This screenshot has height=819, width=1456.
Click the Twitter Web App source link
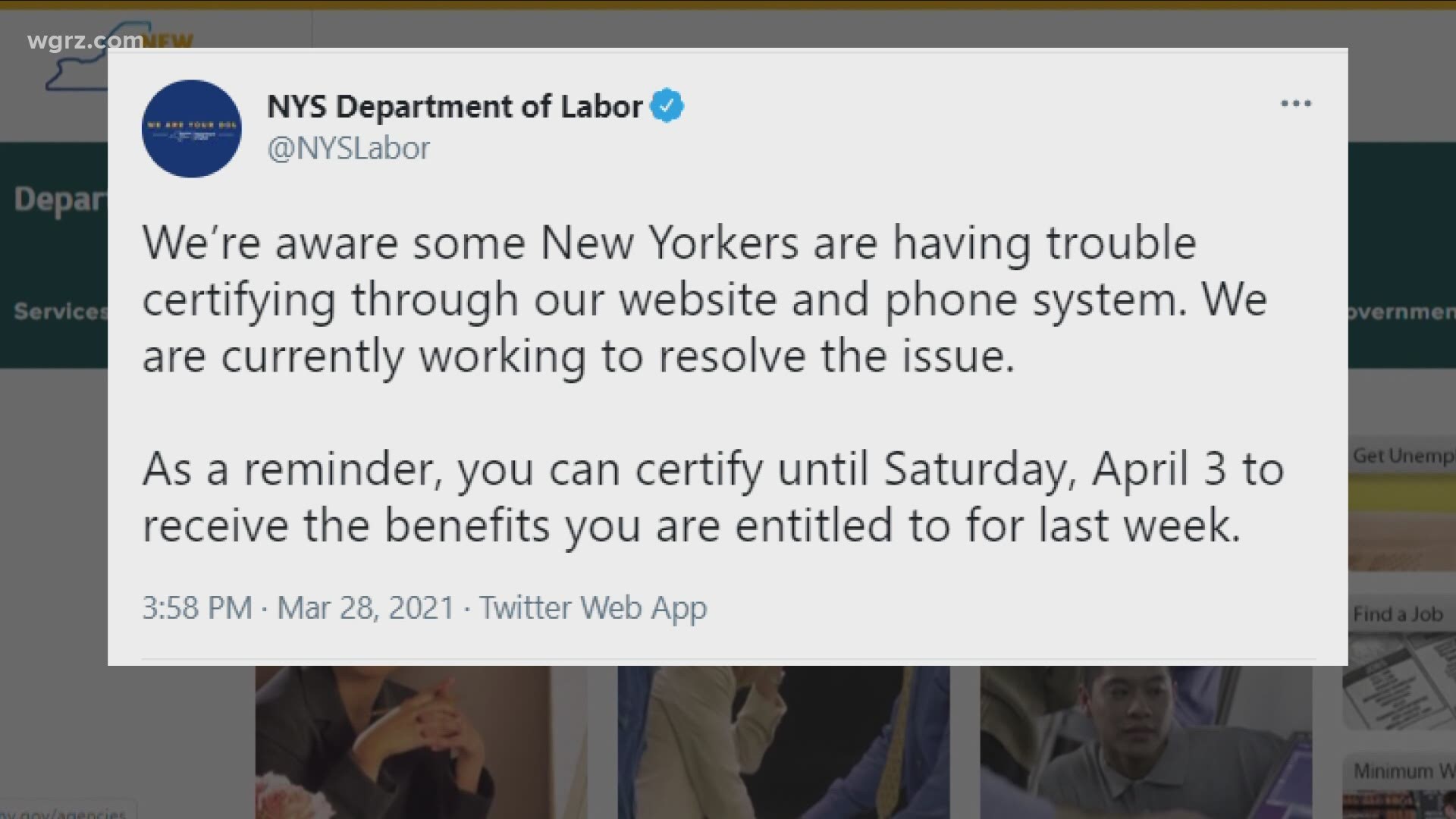coord(593,607)
